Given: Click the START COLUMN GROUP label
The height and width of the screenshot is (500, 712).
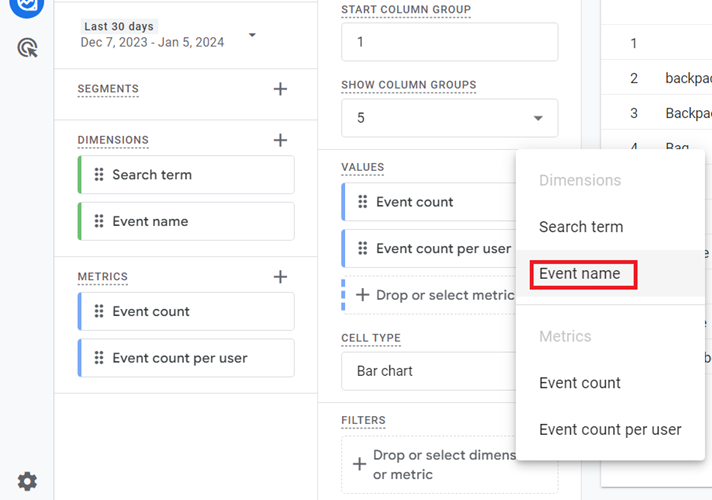Looking at the screenshot, I should click(406, 10).
